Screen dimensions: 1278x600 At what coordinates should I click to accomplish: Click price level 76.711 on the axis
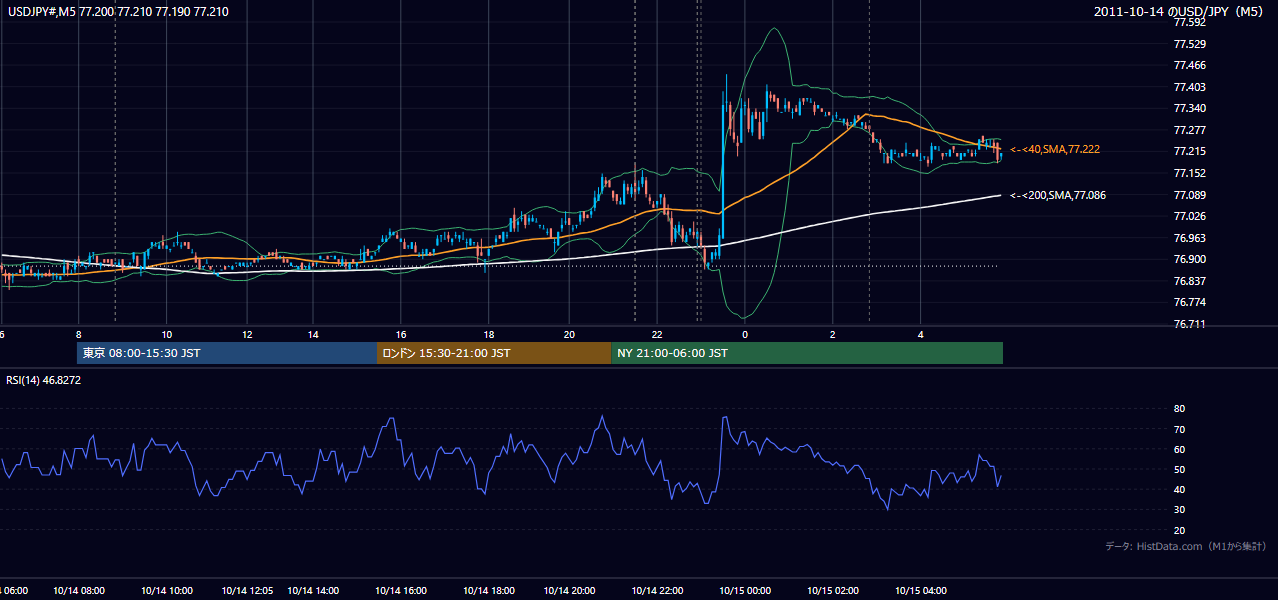pyautogui.click(x=1189, y=324)
